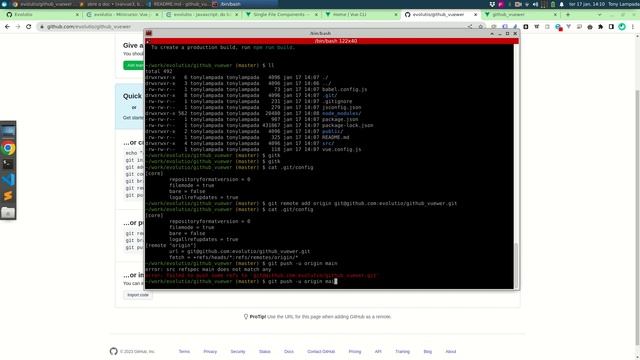
Task: Open the Docs footer link
Action: click(289, 351)
